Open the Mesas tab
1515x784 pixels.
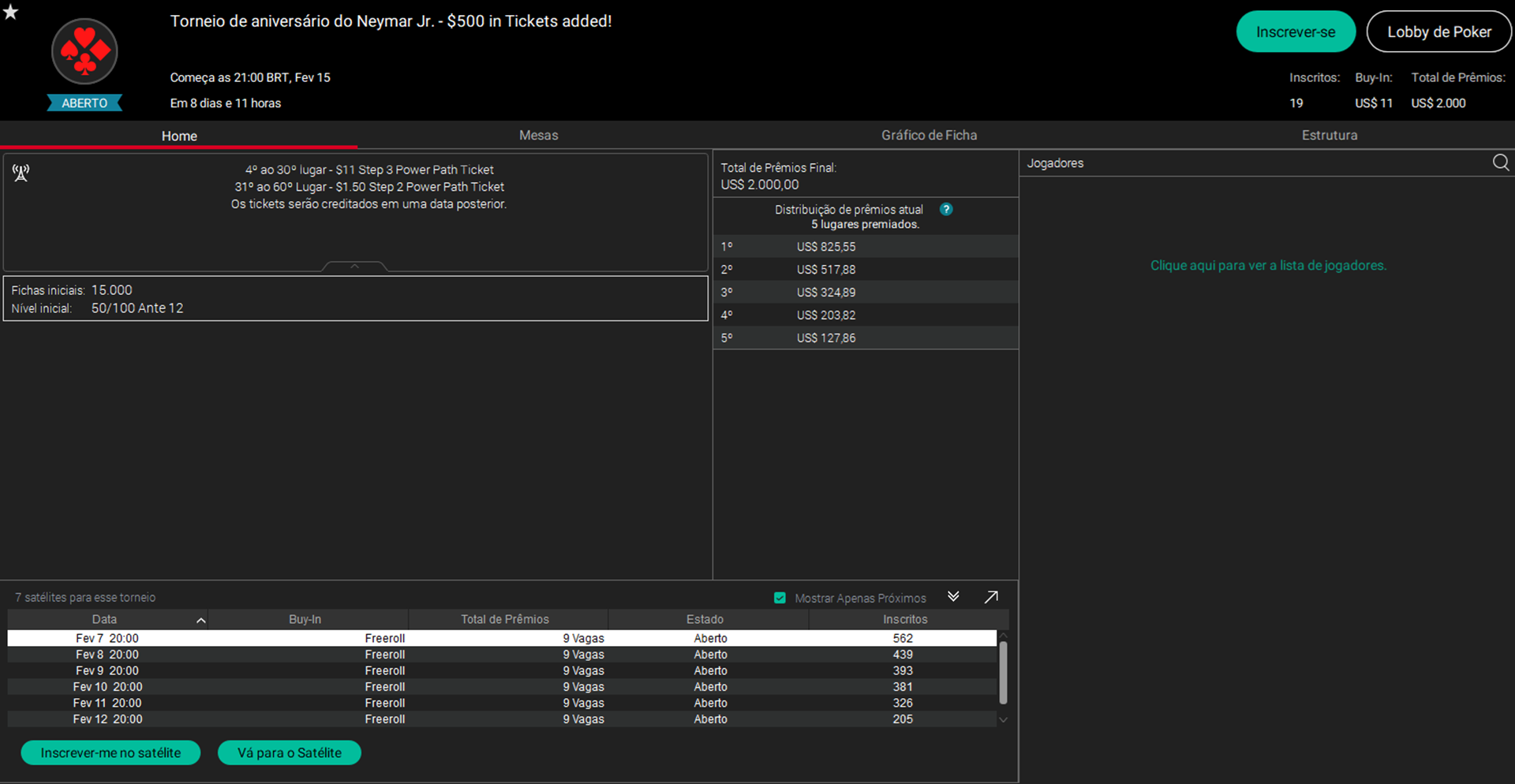[538, 136]
